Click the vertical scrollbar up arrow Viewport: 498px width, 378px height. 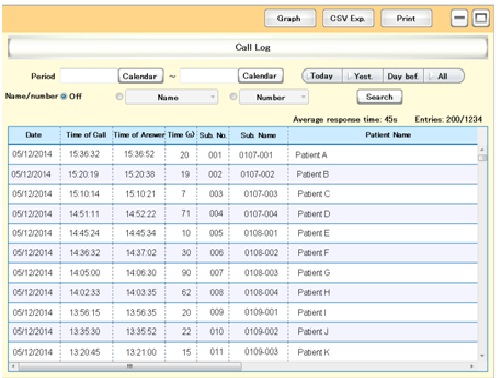tap(482, 149)
